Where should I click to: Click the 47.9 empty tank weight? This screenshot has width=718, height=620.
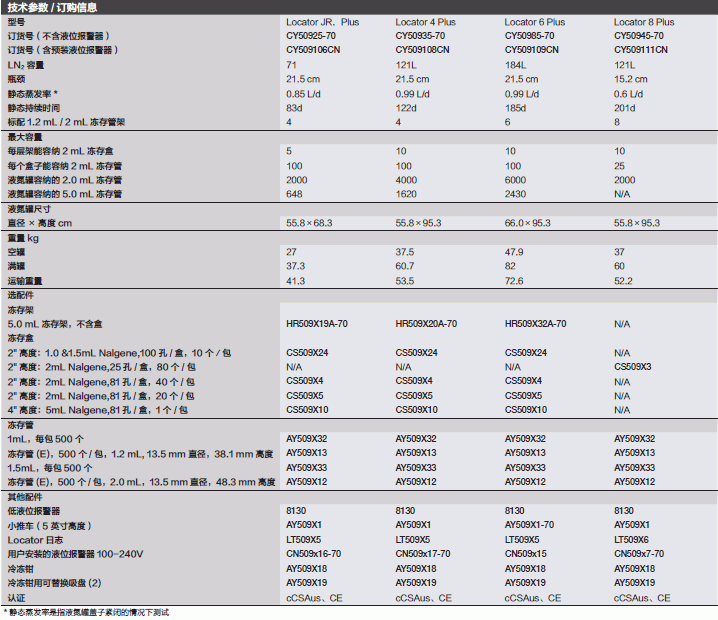coord(514,252)
